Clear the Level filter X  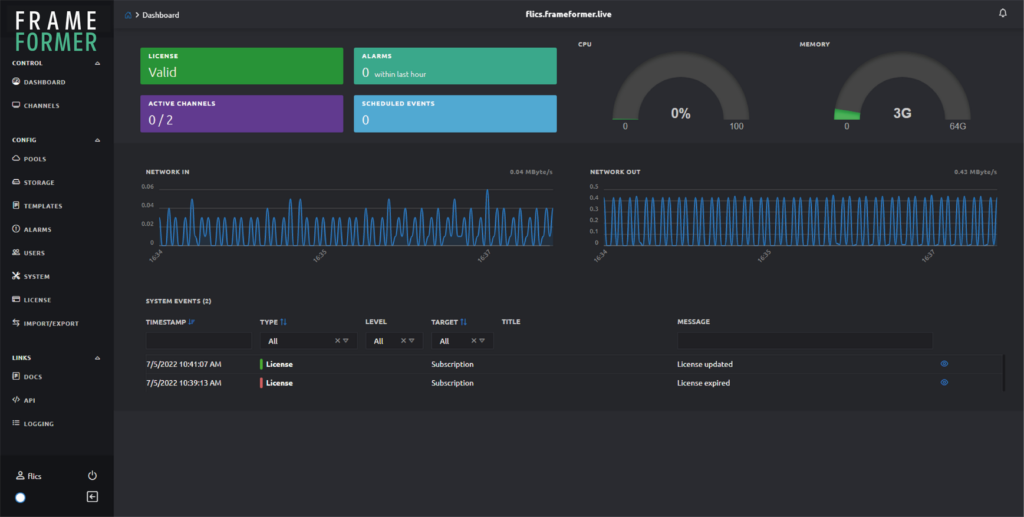pos(404,341)
